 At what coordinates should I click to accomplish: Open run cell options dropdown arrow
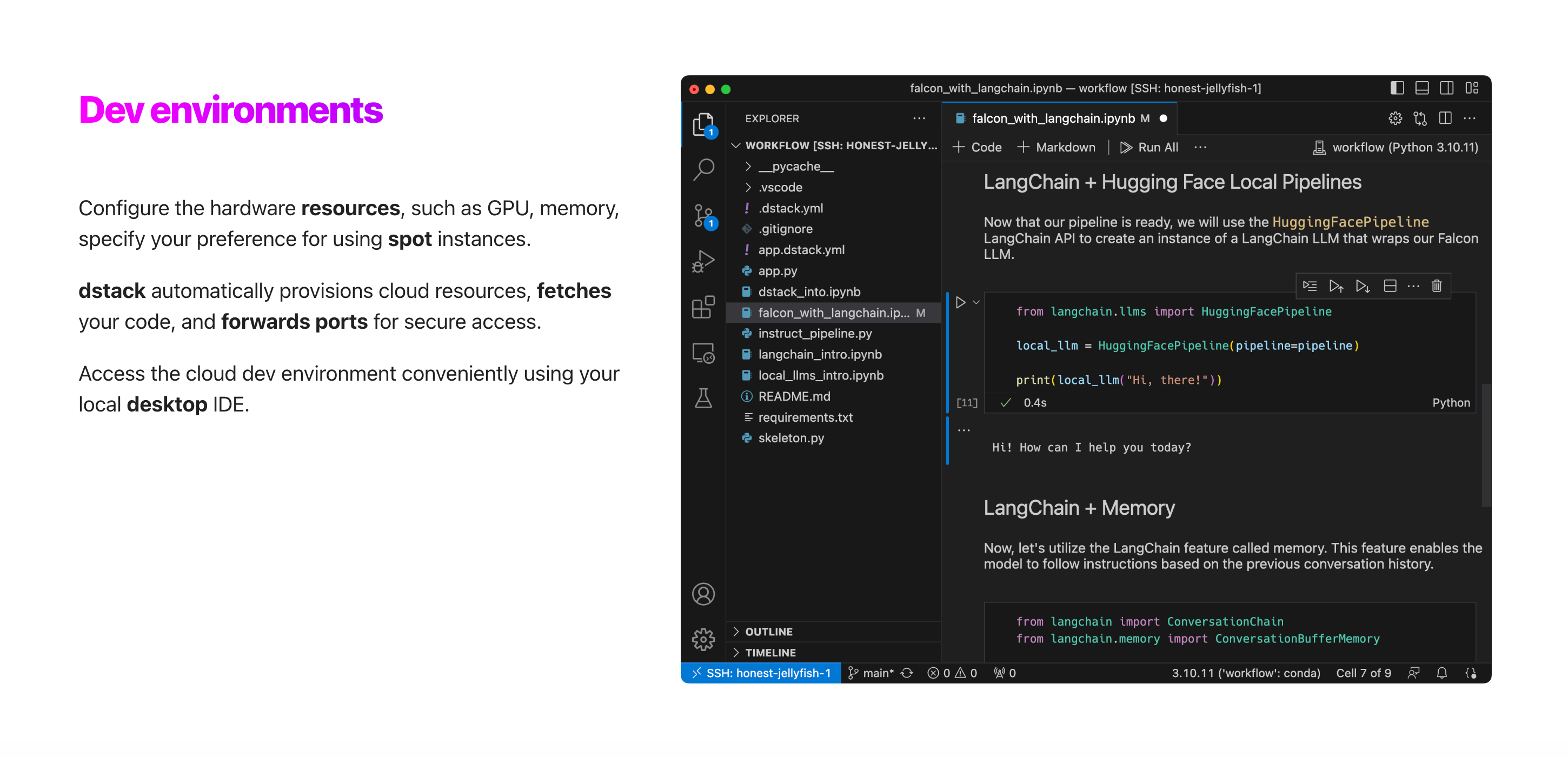pos(976,302)
